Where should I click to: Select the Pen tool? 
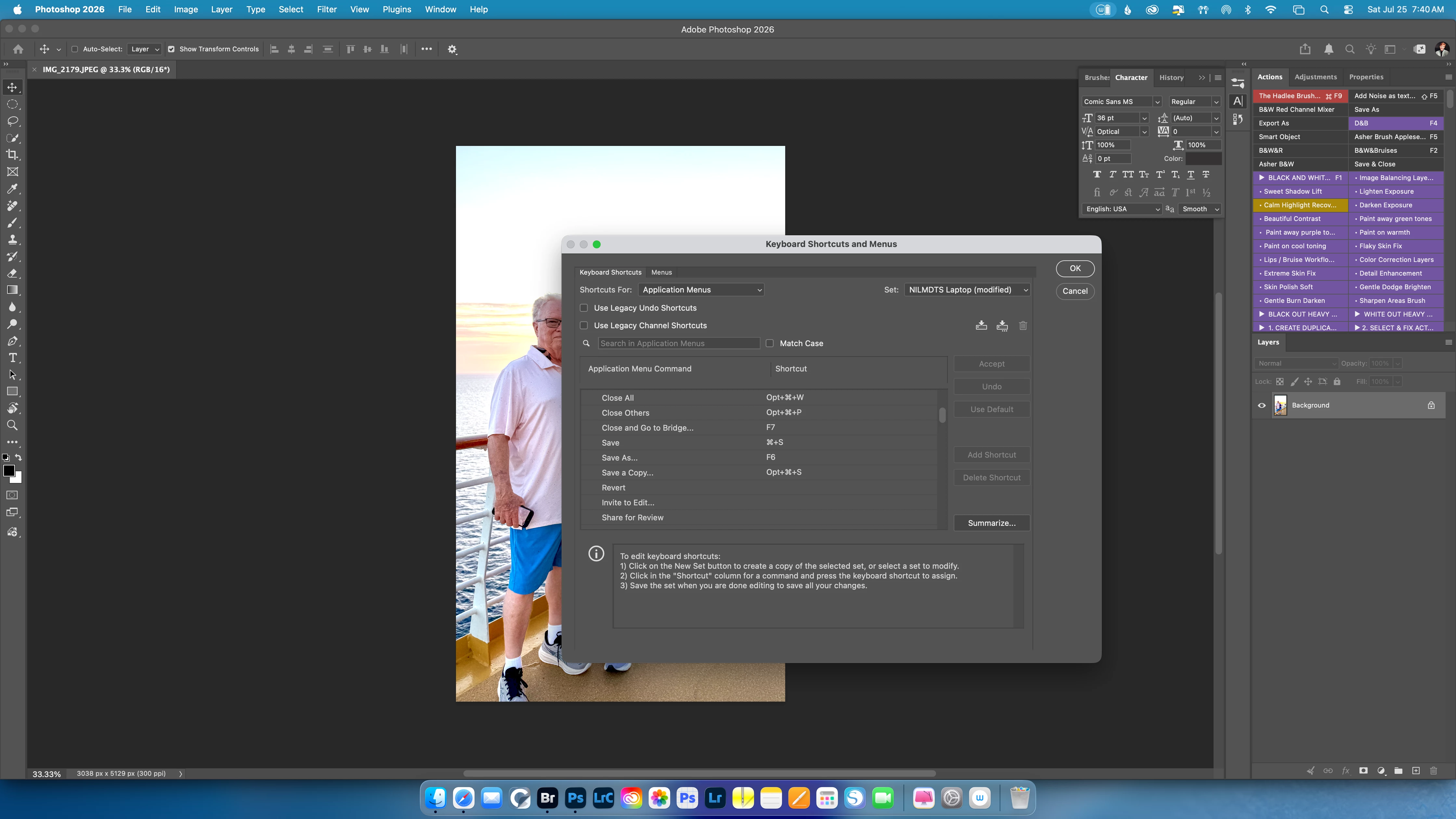[12, 341]
